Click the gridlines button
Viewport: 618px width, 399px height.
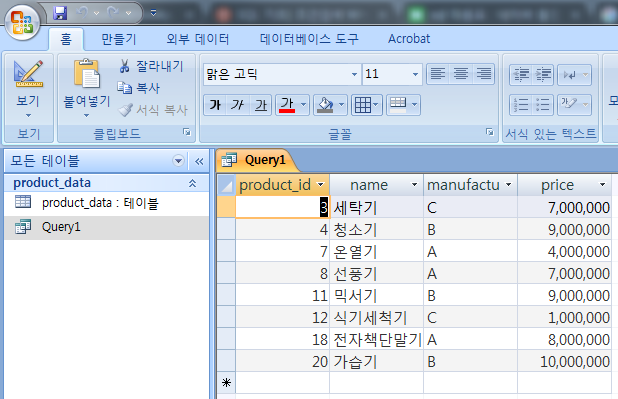pos(367,105)
